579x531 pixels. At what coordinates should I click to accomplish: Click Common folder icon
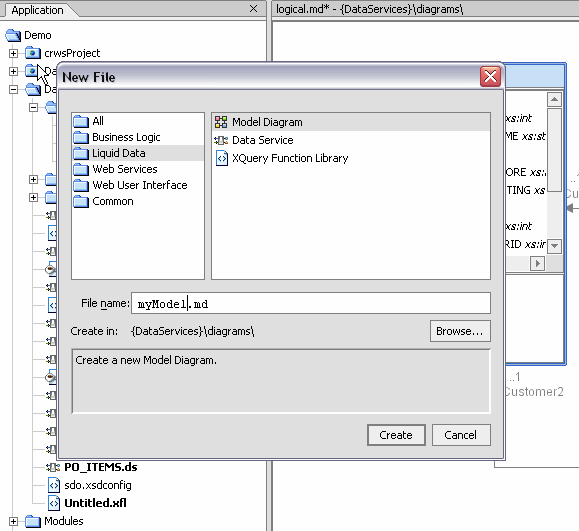tap(81, 202)
